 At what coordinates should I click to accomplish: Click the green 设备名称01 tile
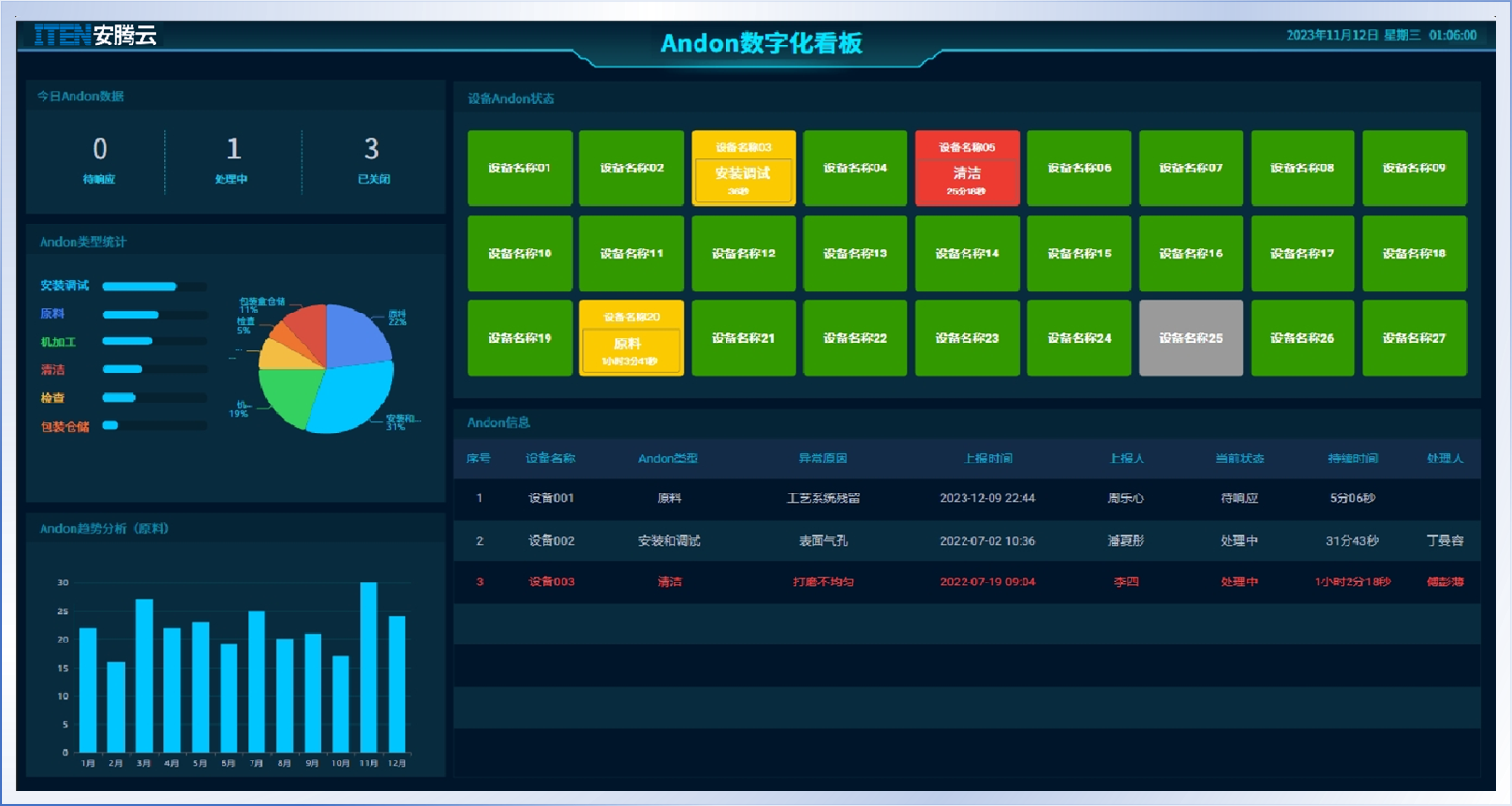[x=519, y=168]
